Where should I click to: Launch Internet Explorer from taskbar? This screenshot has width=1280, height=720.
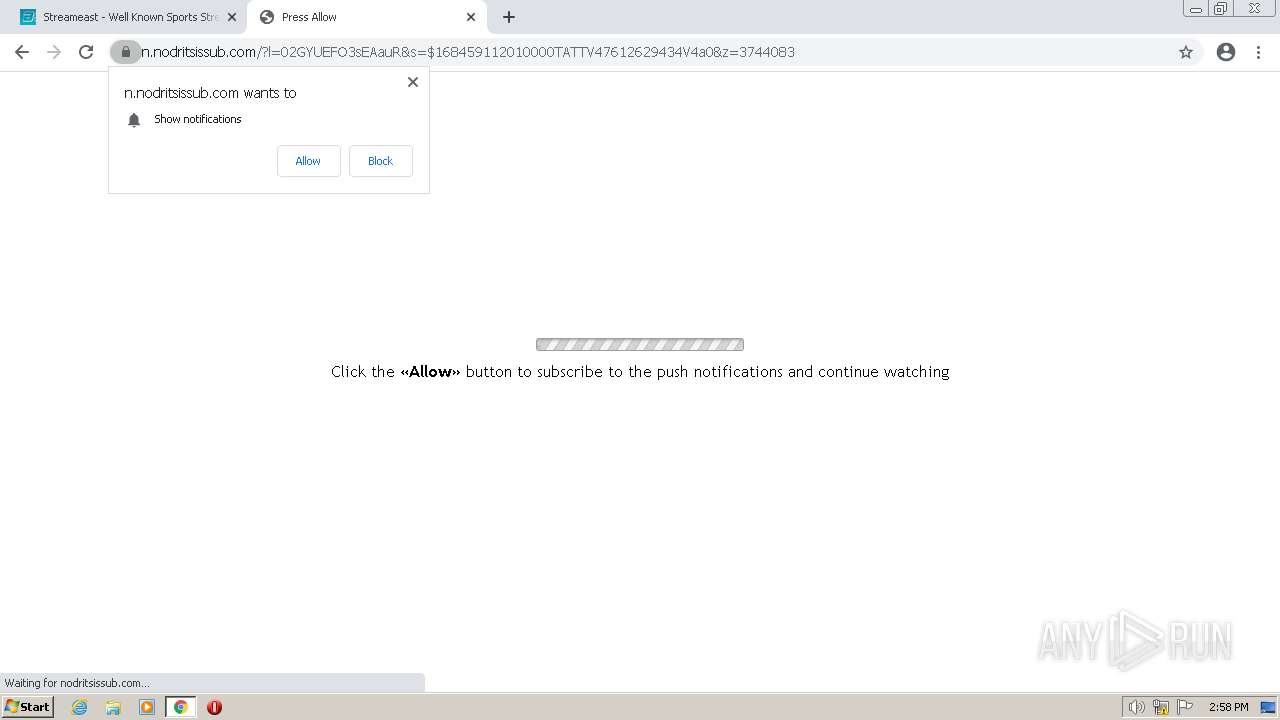tap(79, 707)
